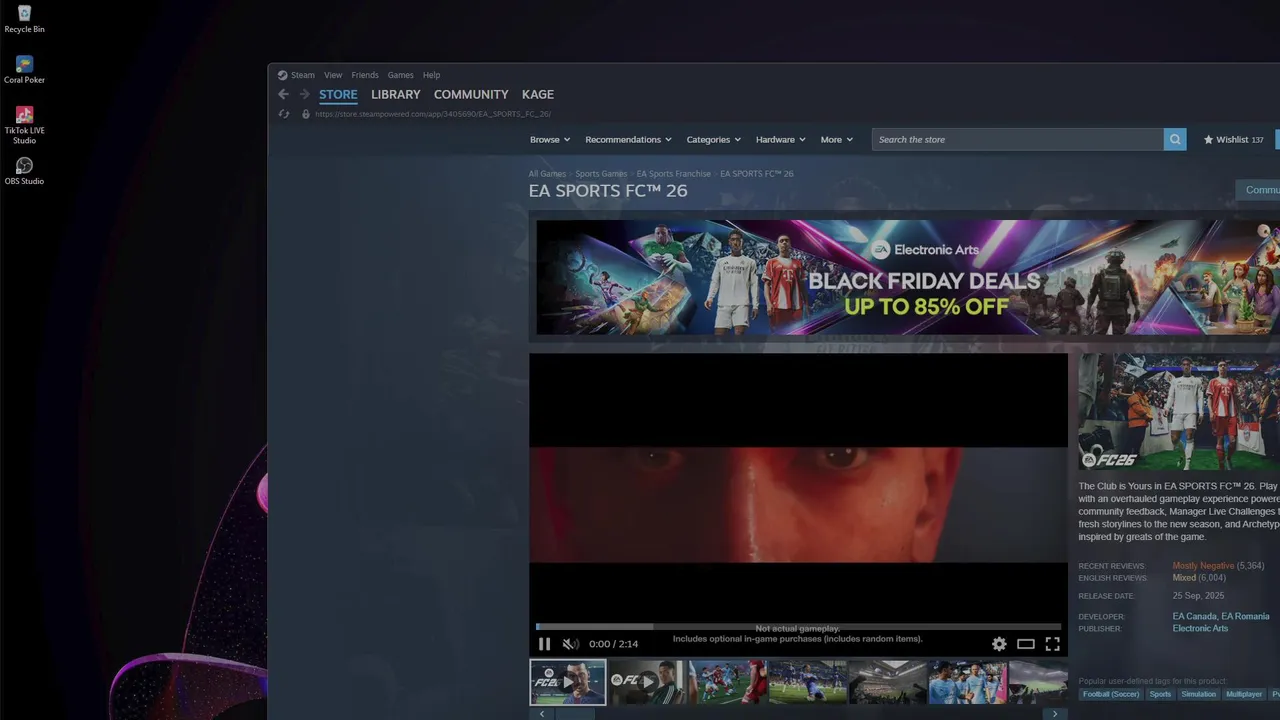The image size is (1280, 720).
Task: Click the Football (Soccer) tag
Action: [1110, 694]
